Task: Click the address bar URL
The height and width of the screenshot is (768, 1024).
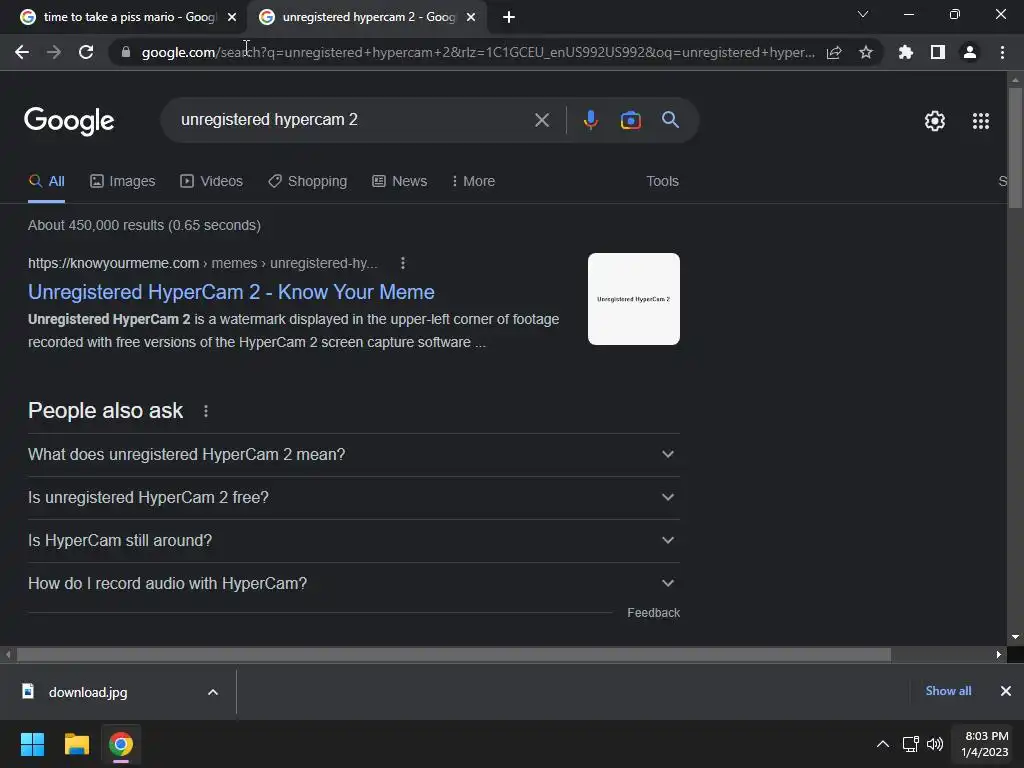Action: point(478,52)
